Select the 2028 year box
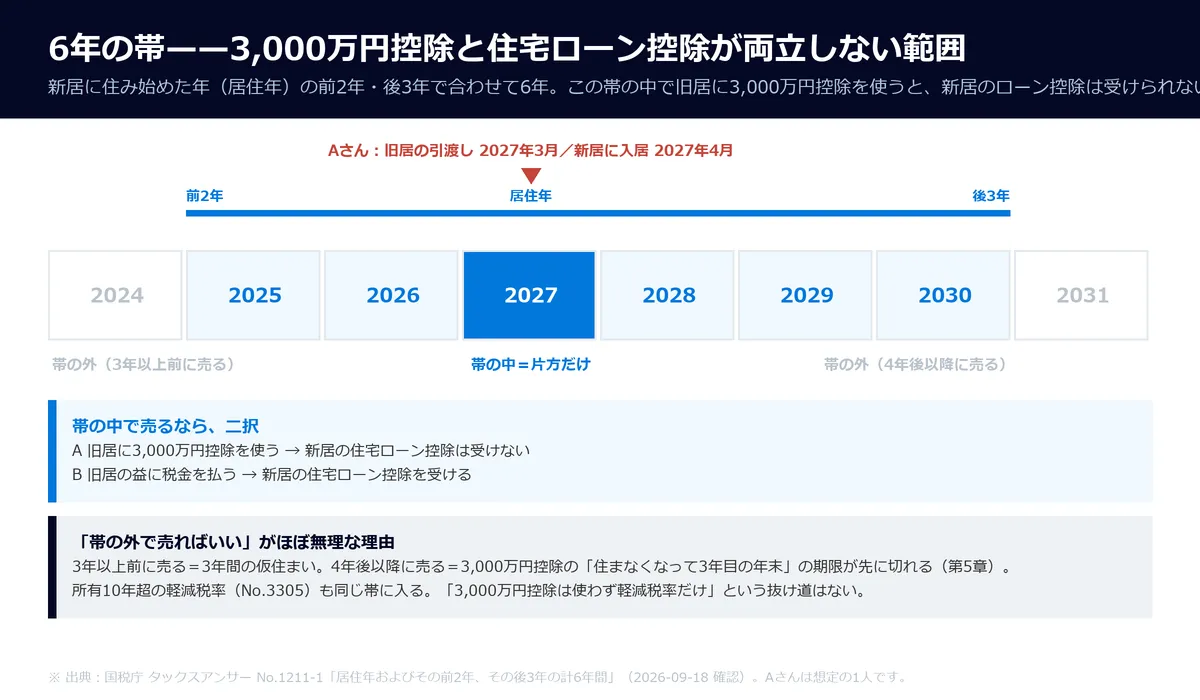 [668, 295]
